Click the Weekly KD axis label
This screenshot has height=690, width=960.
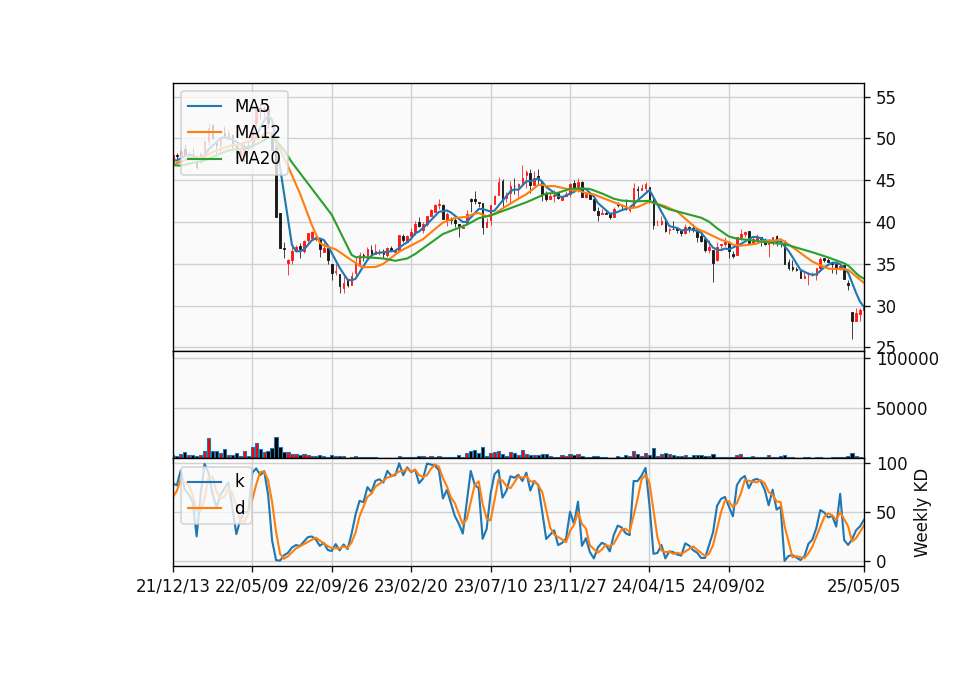tap(921, 514)
